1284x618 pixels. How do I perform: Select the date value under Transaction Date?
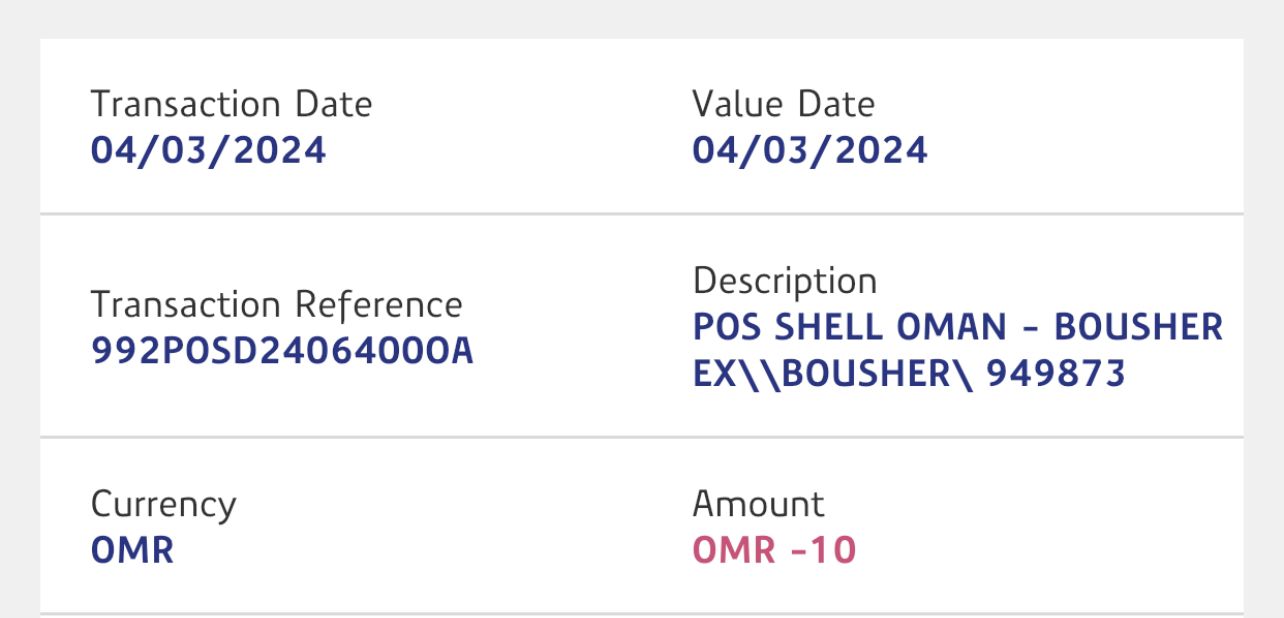click(208, 151)
